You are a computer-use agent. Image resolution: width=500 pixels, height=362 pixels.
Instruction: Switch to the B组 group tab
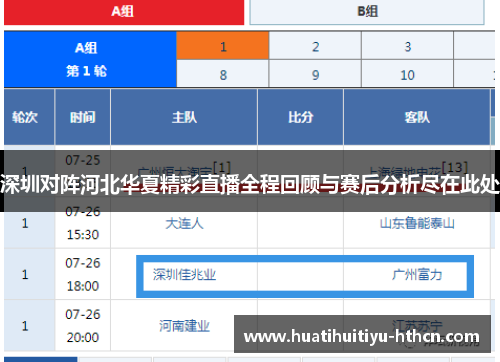(x=367, y=12)
